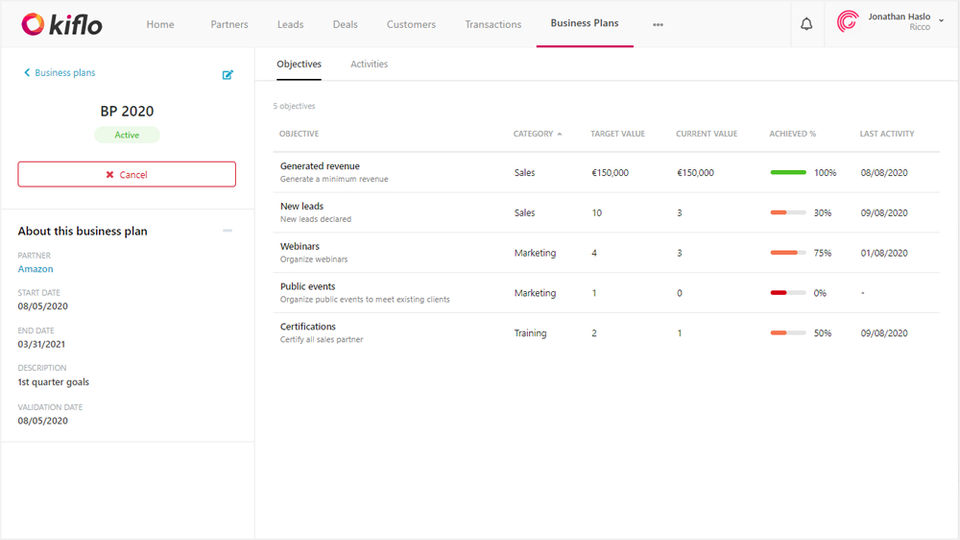Switch to the Activities tab

[x=369, y=64]
